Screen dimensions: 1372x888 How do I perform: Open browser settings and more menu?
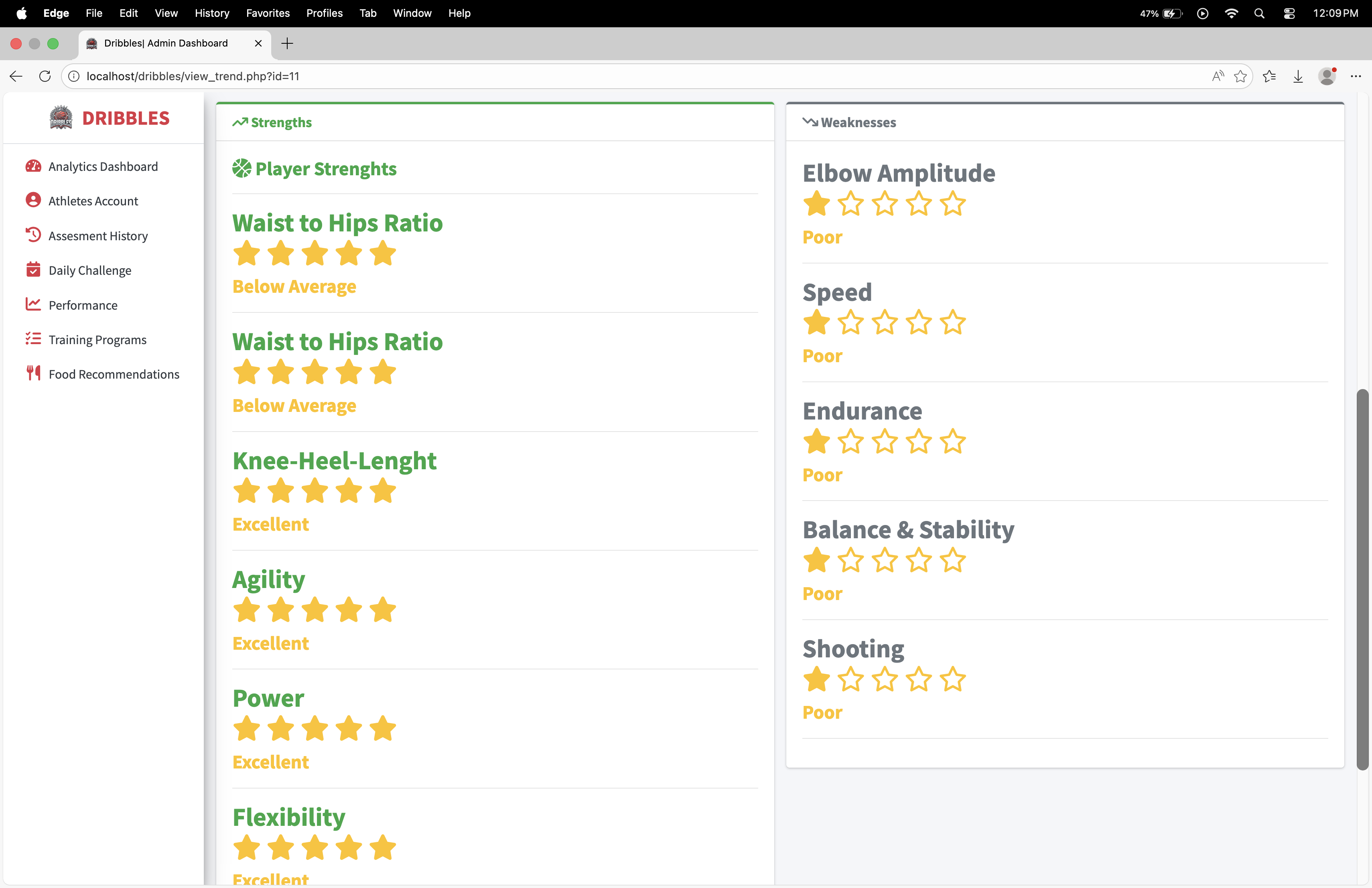[1355, 76]
